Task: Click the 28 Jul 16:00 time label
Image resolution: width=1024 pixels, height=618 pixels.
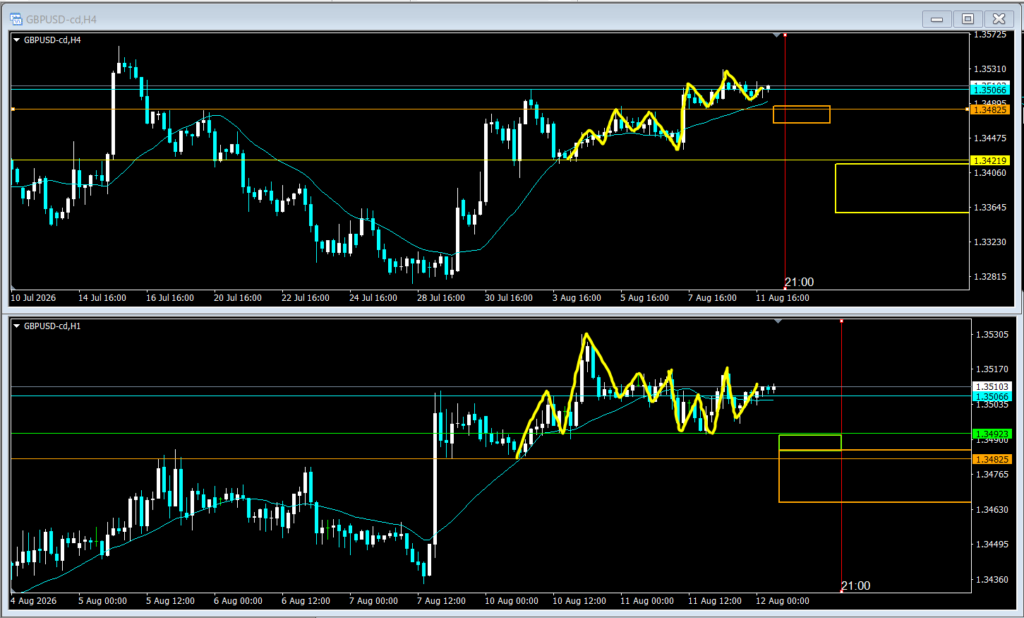Action: pos(441,298)
